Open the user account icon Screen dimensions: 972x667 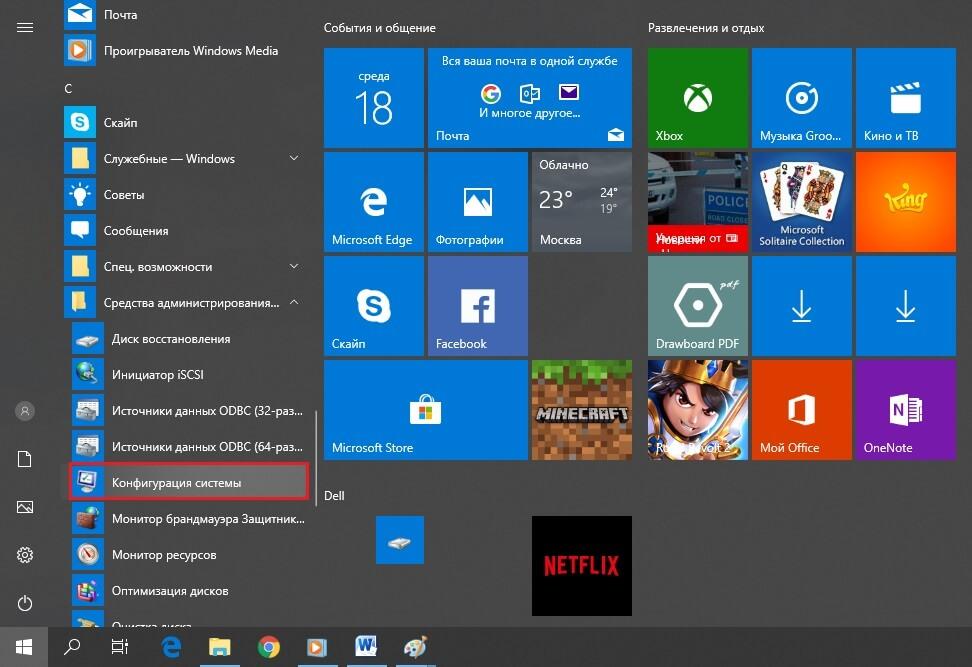pos(25,411)
